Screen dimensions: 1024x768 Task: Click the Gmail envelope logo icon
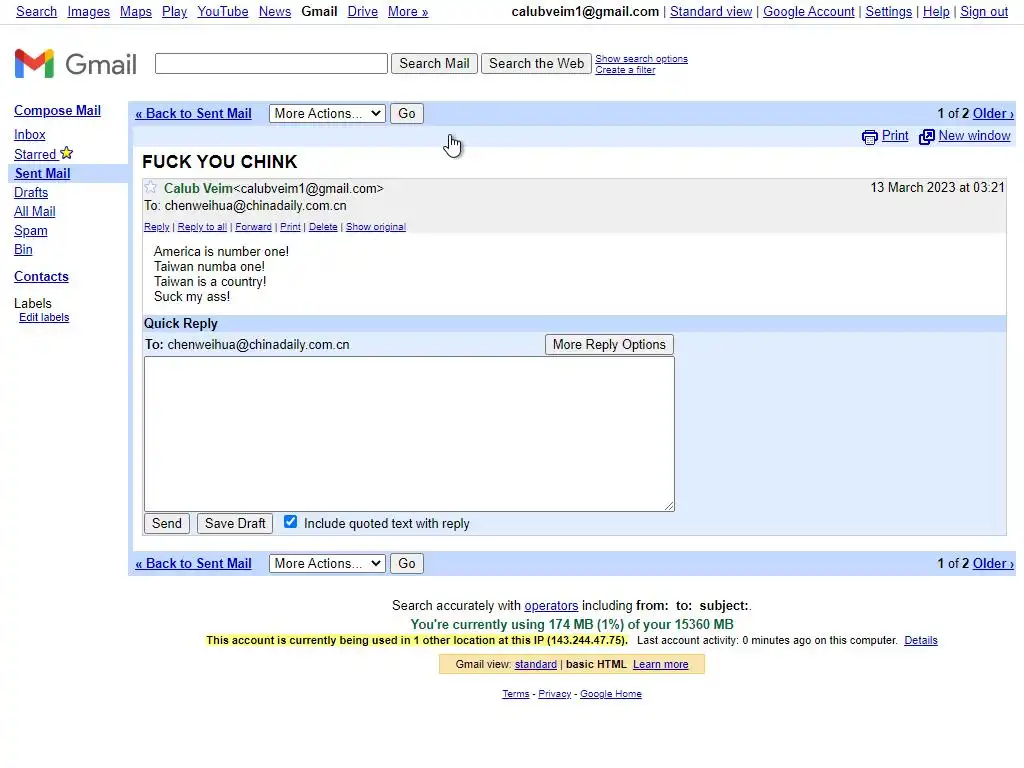(34, 63)
